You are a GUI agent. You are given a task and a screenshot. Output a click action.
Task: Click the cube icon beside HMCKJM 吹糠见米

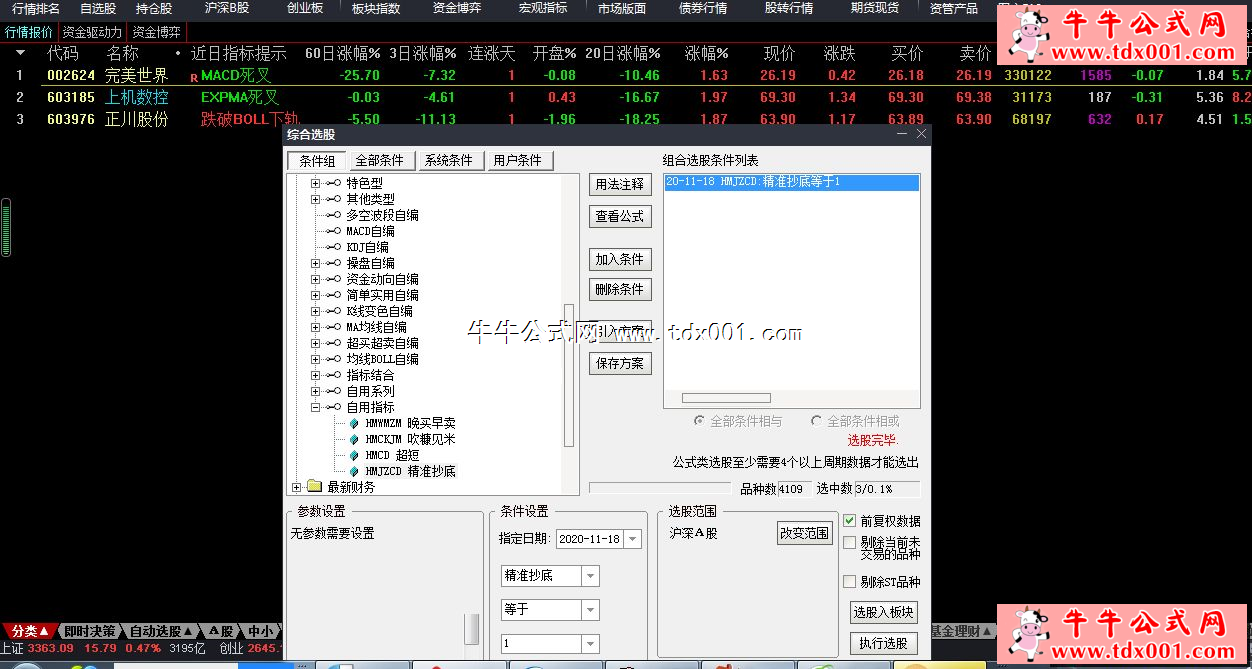click(354, 439)
